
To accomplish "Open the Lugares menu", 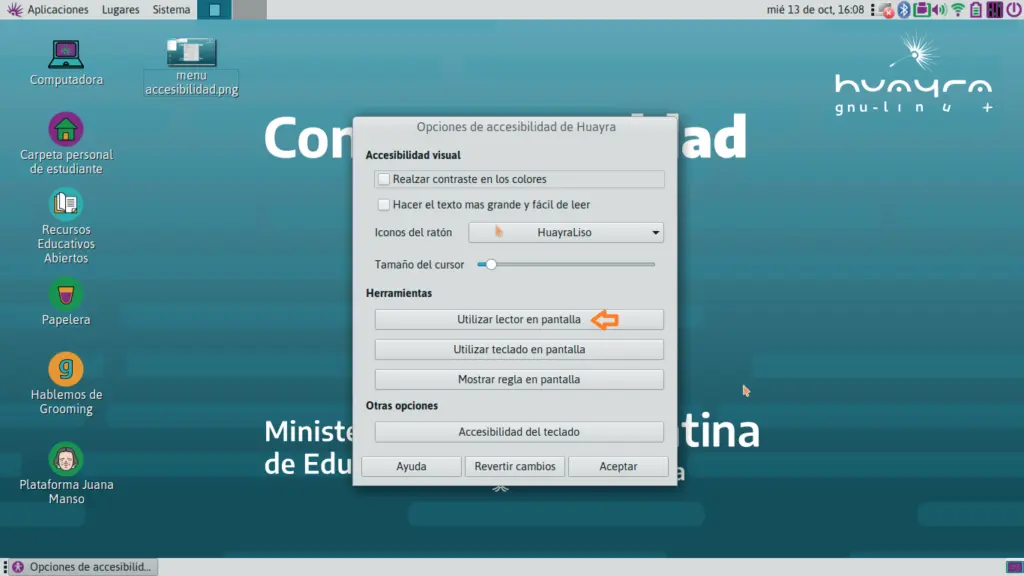I will (x=121, y=10).
